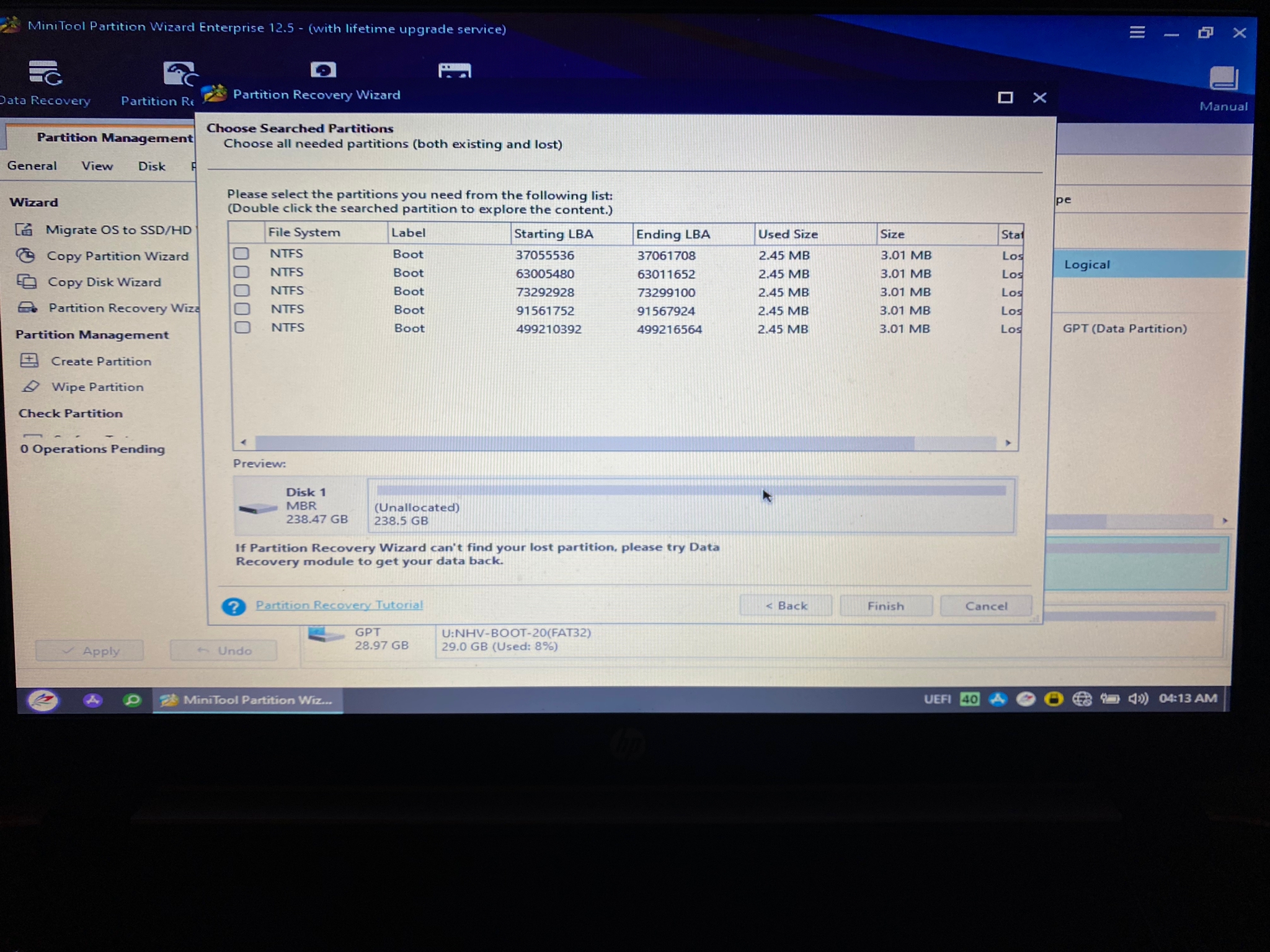Click the Apply button

(90, 651)
